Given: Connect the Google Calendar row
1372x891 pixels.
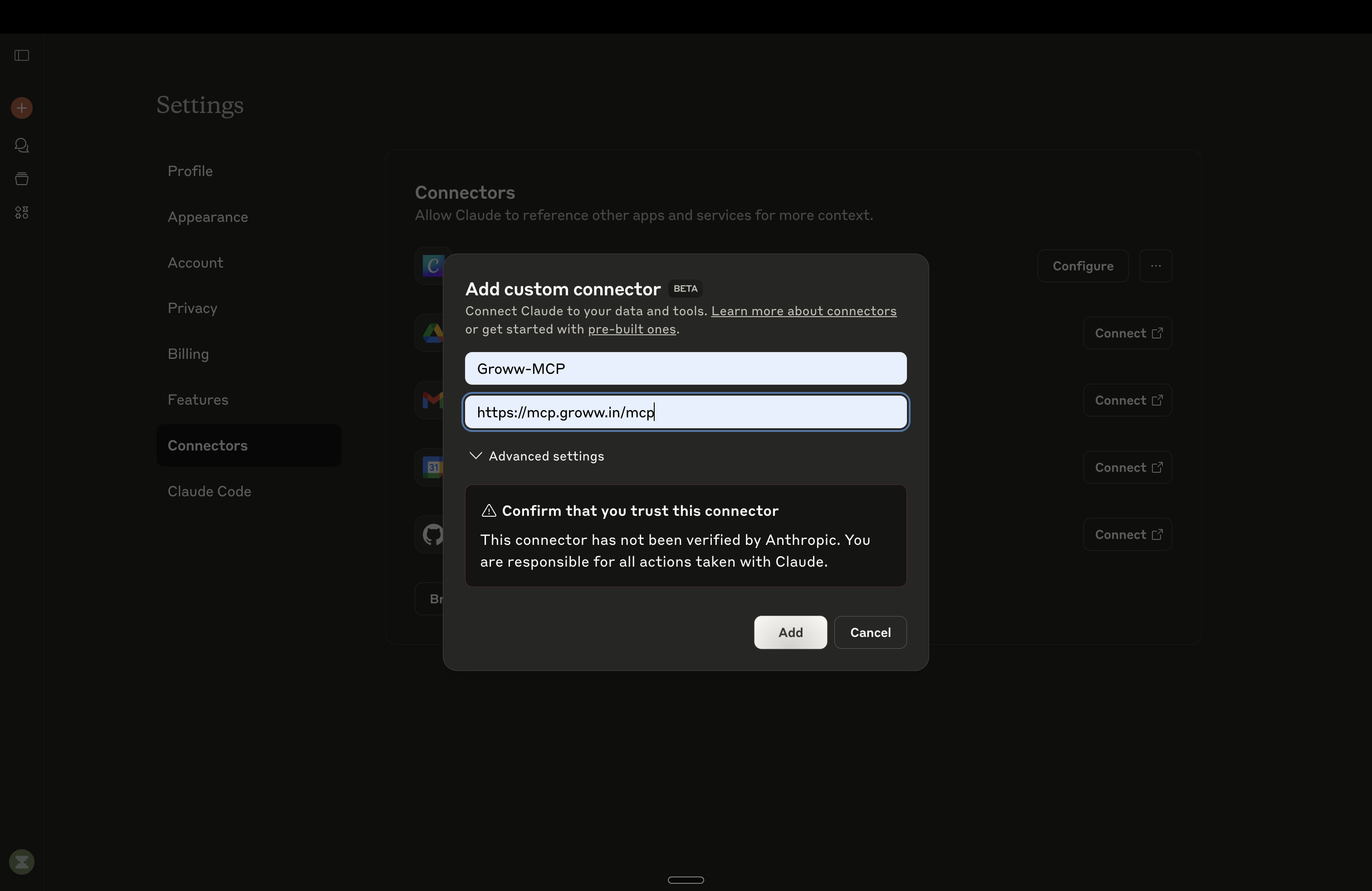Looking at the screenshot, I should click(x=1127, y=467).
